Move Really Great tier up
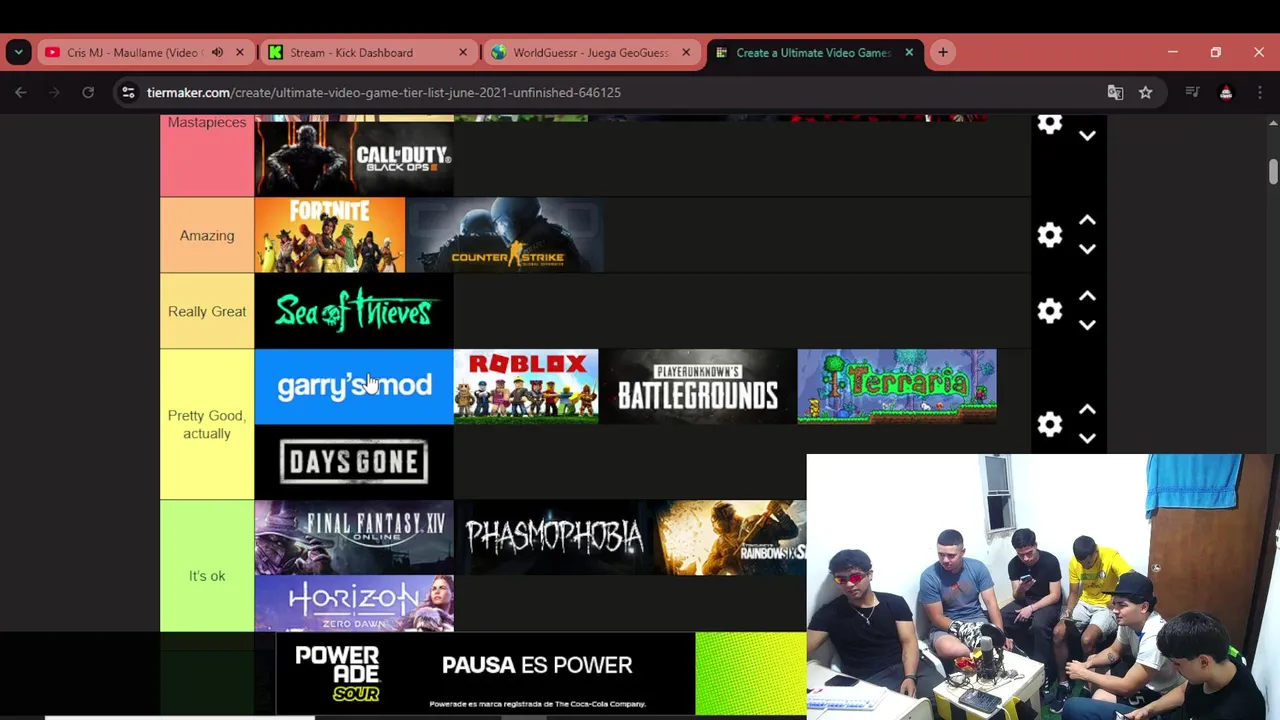This screenshot has height=720, width=1280. pos(1087,297)
